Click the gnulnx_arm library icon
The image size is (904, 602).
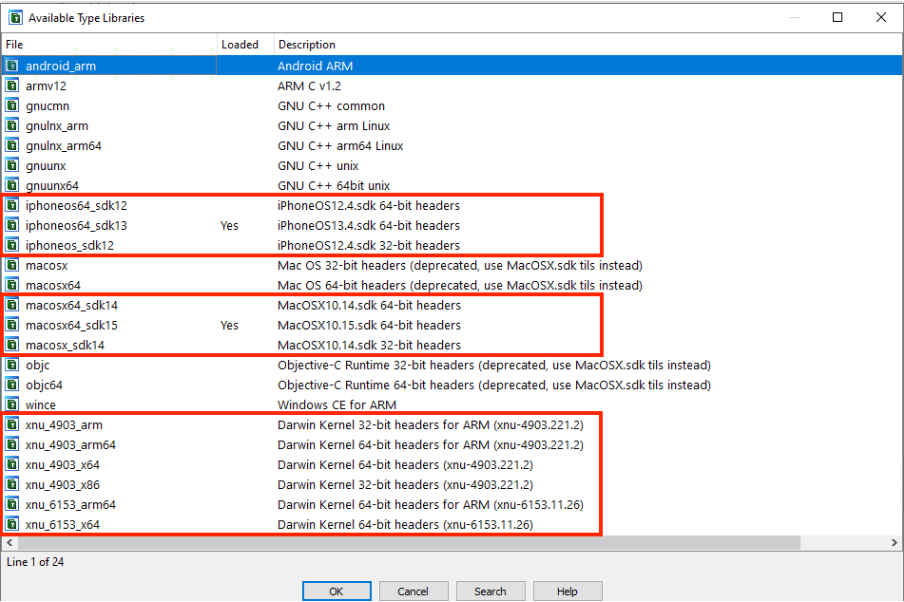12,126
